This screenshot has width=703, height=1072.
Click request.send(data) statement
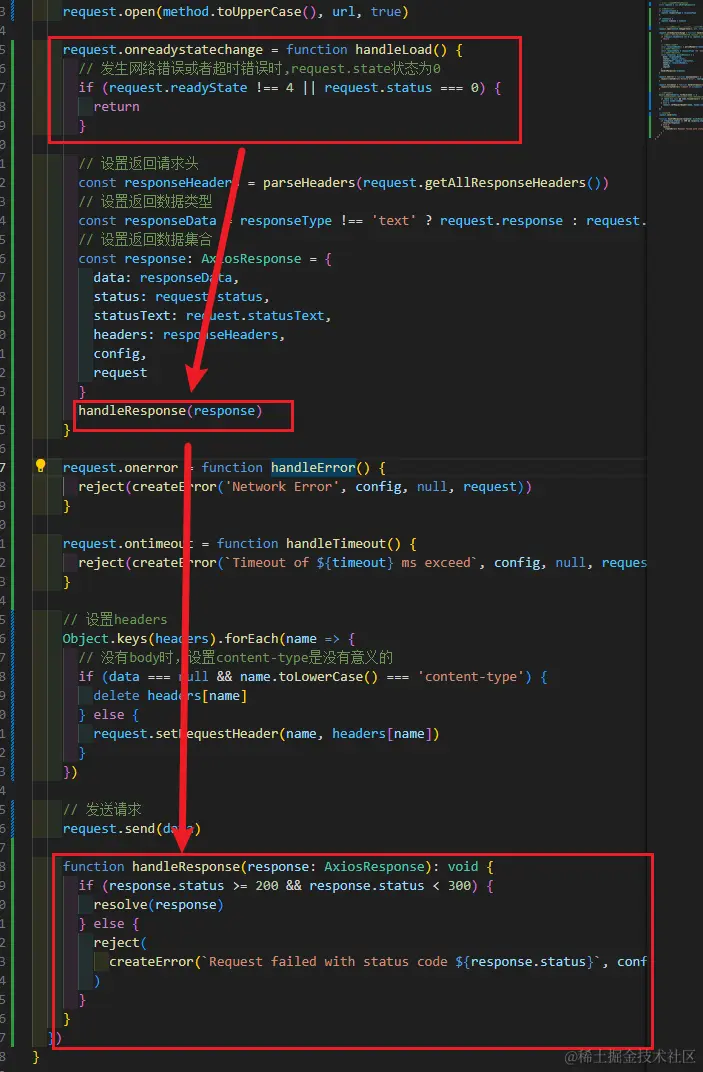(131, 829)
